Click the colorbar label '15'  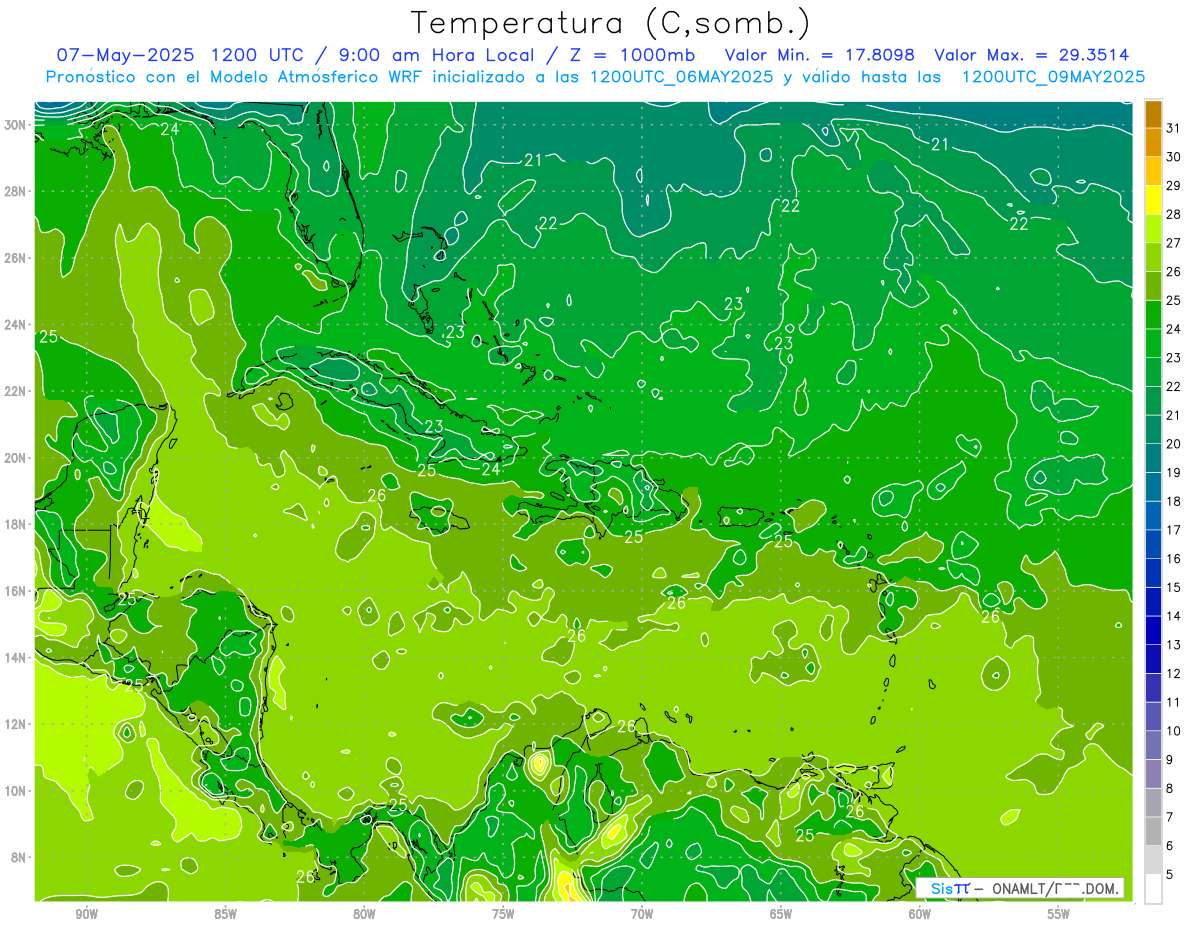(x=1174, y=588)
